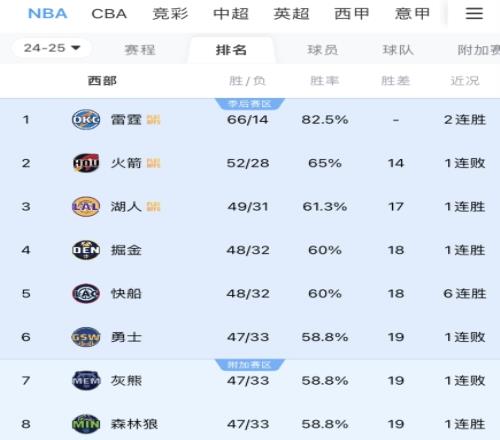Screen dimensions: 500x440
Task: Select the 英超 league tab
Action: [291, 14]
